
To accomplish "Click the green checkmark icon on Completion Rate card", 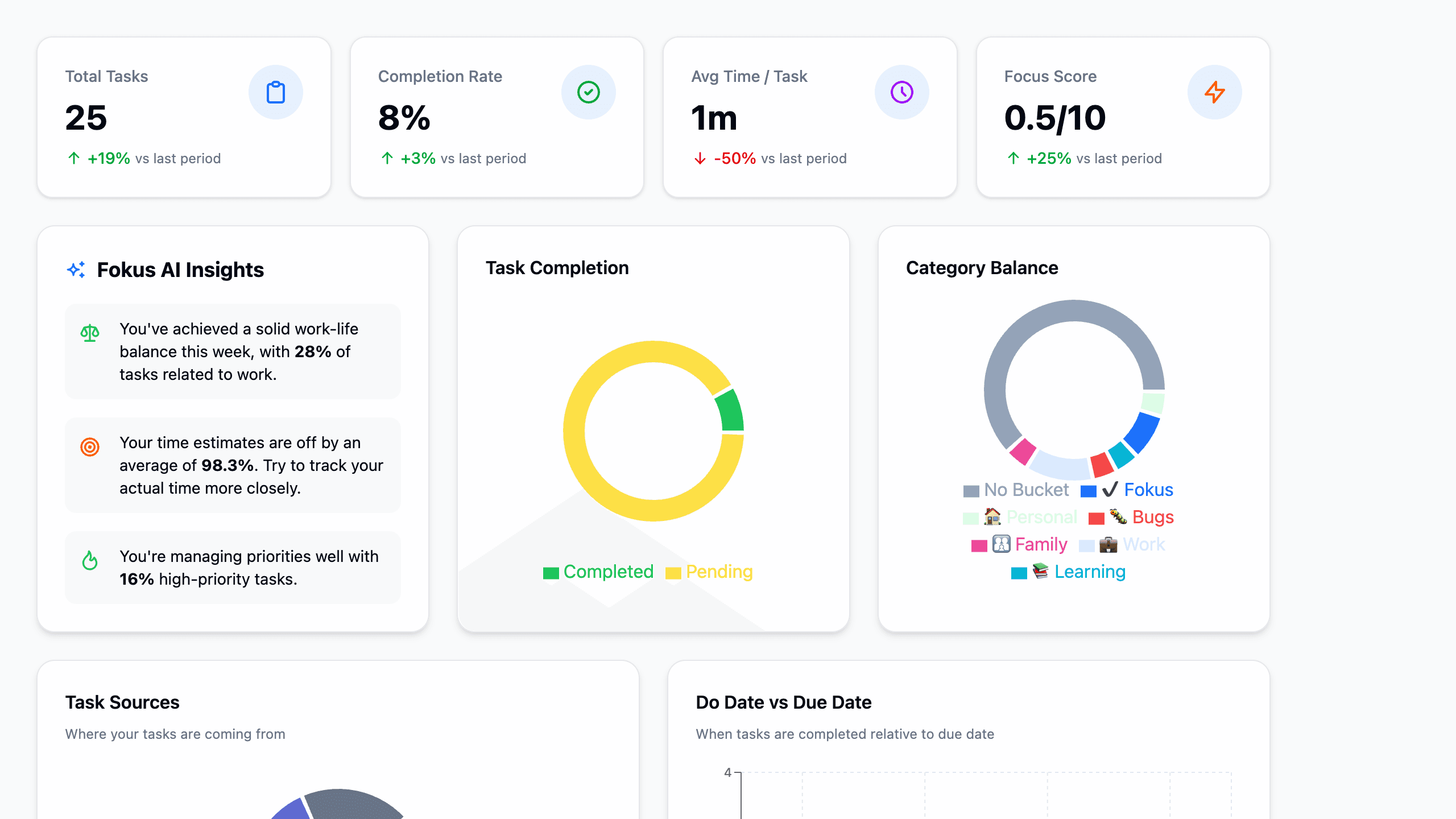I will click(x=589, y=92).
